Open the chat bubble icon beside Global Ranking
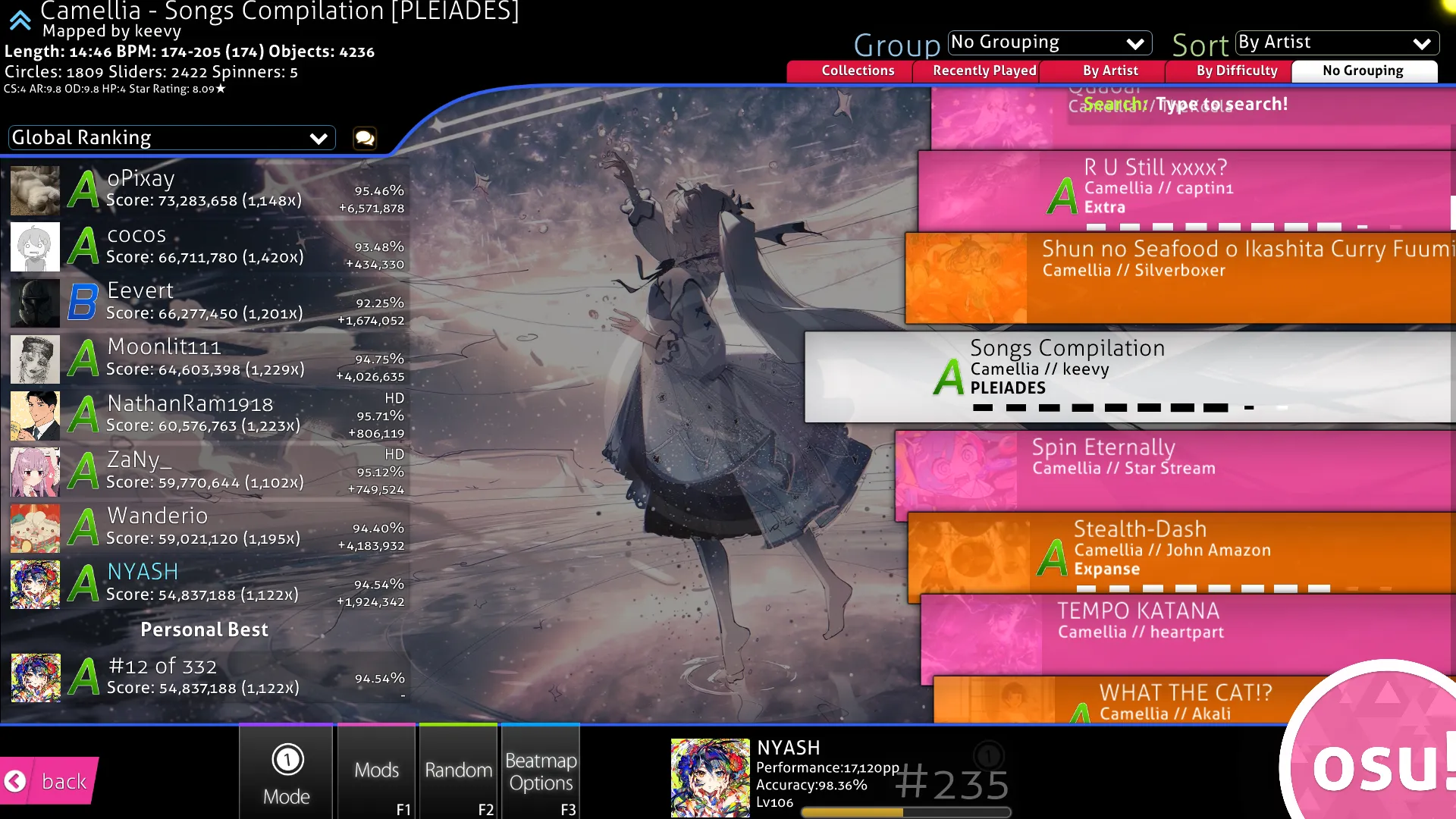This screenshot has height=819, width=1456. click(x=365, y=138)
